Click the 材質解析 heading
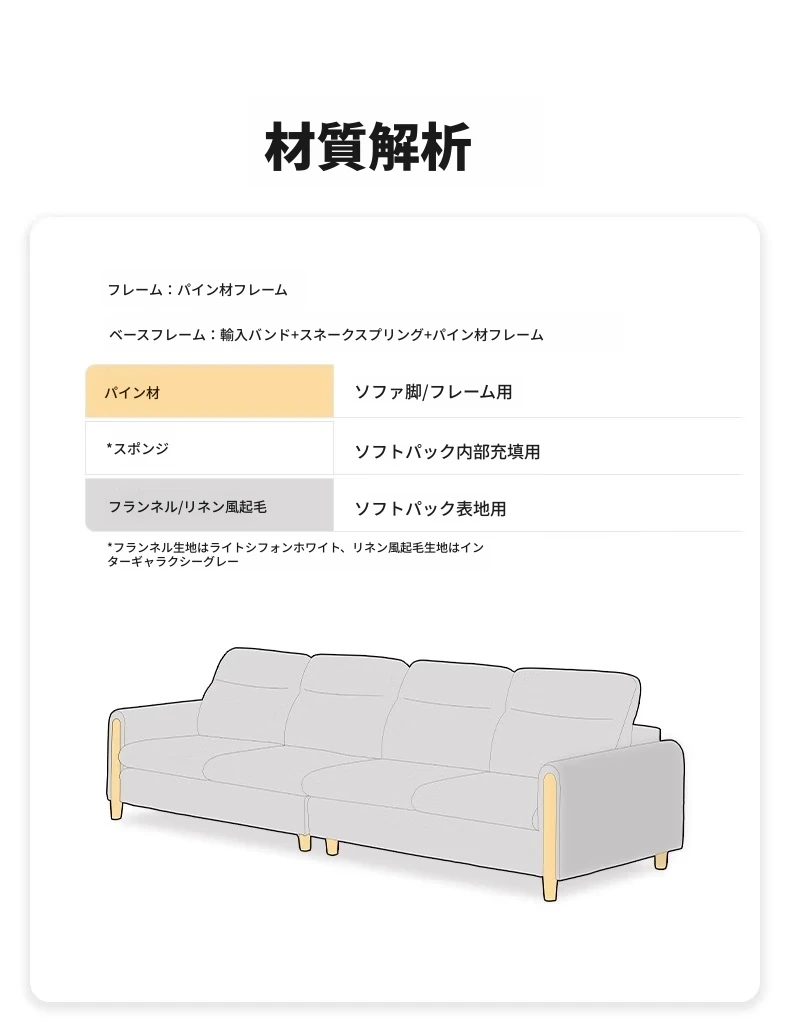 tap(367, 146)
